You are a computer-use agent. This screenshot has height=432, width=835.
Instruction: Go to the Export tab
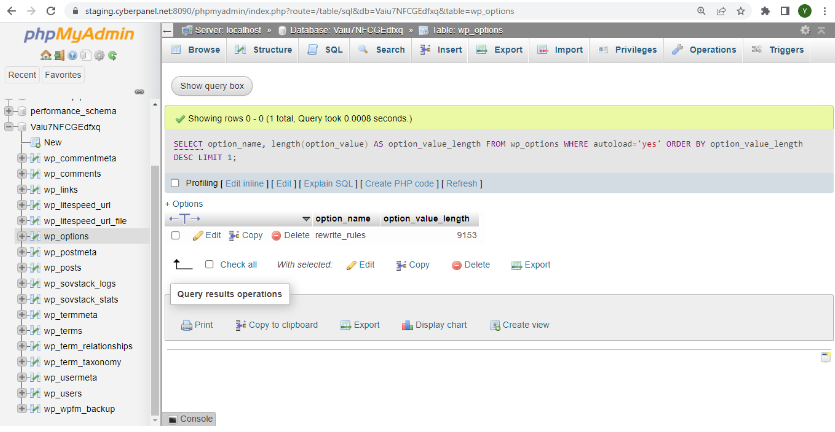[499, 50]
